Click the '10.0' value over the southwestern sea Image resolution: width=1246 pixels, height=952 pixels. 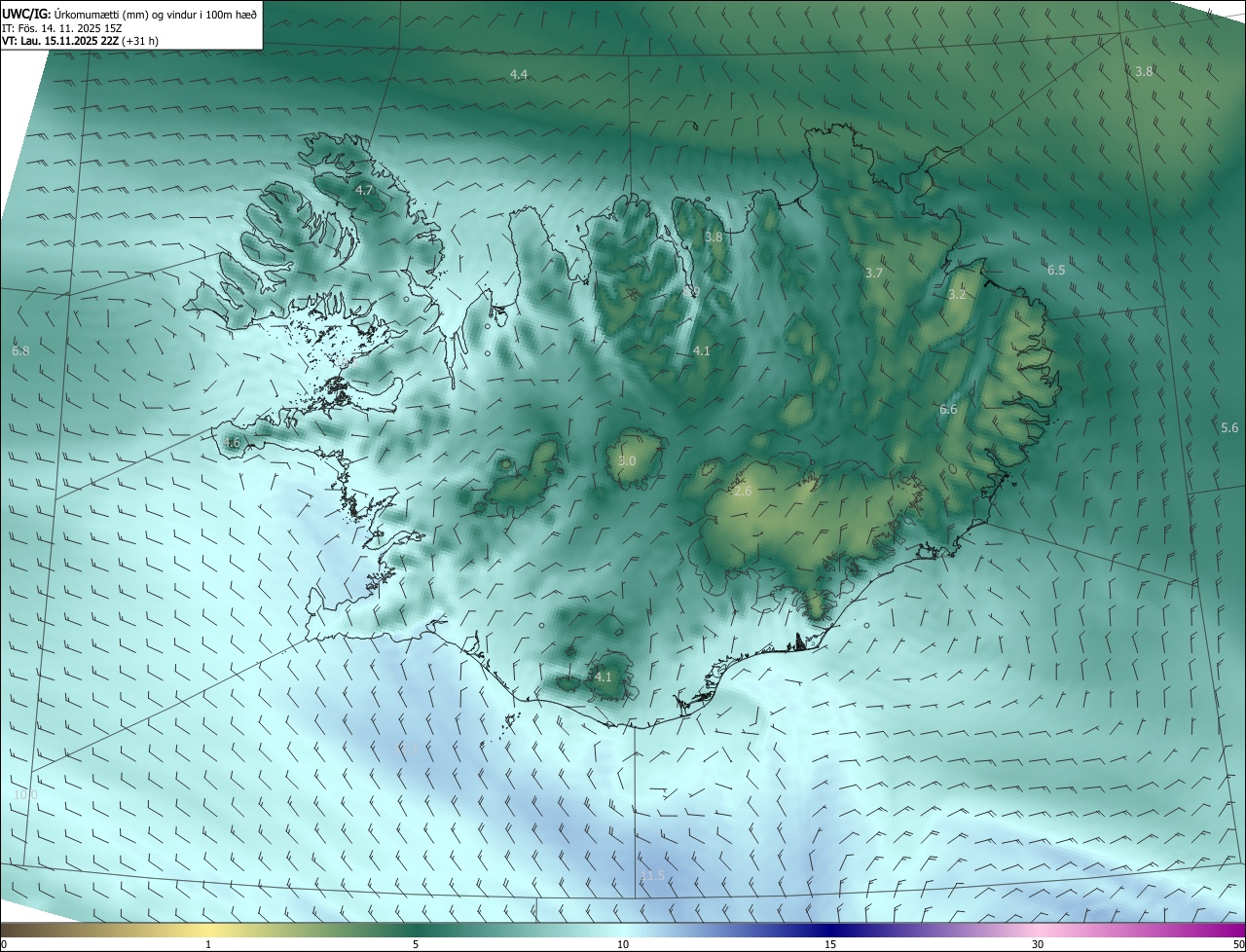tap(25, 795)
